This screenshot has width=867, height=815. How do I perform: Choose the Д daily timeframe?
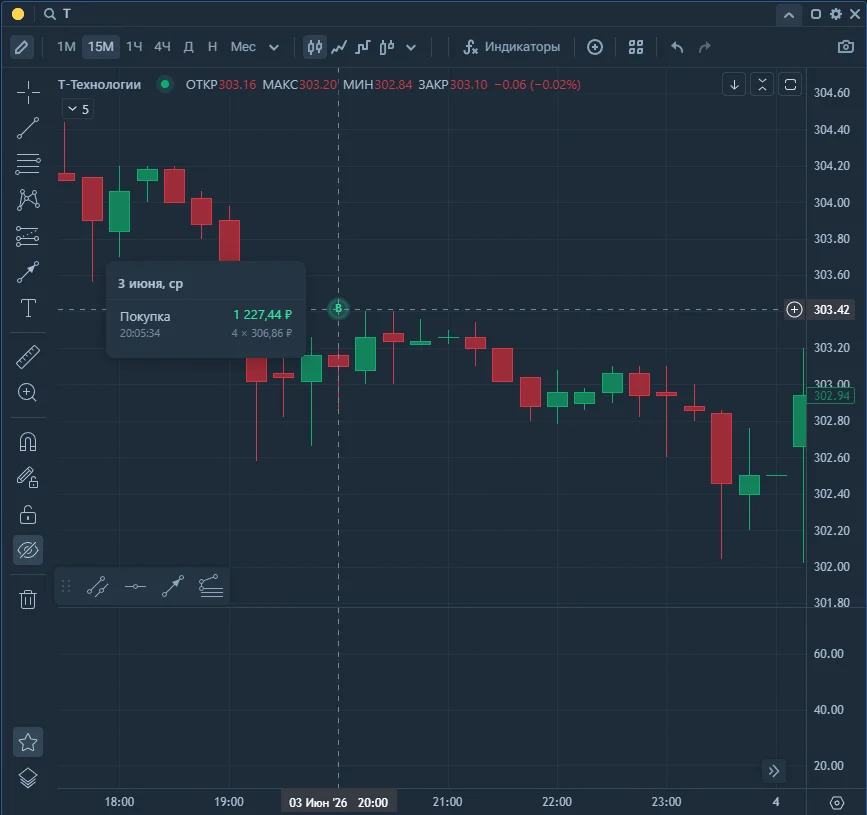(189, 47)
